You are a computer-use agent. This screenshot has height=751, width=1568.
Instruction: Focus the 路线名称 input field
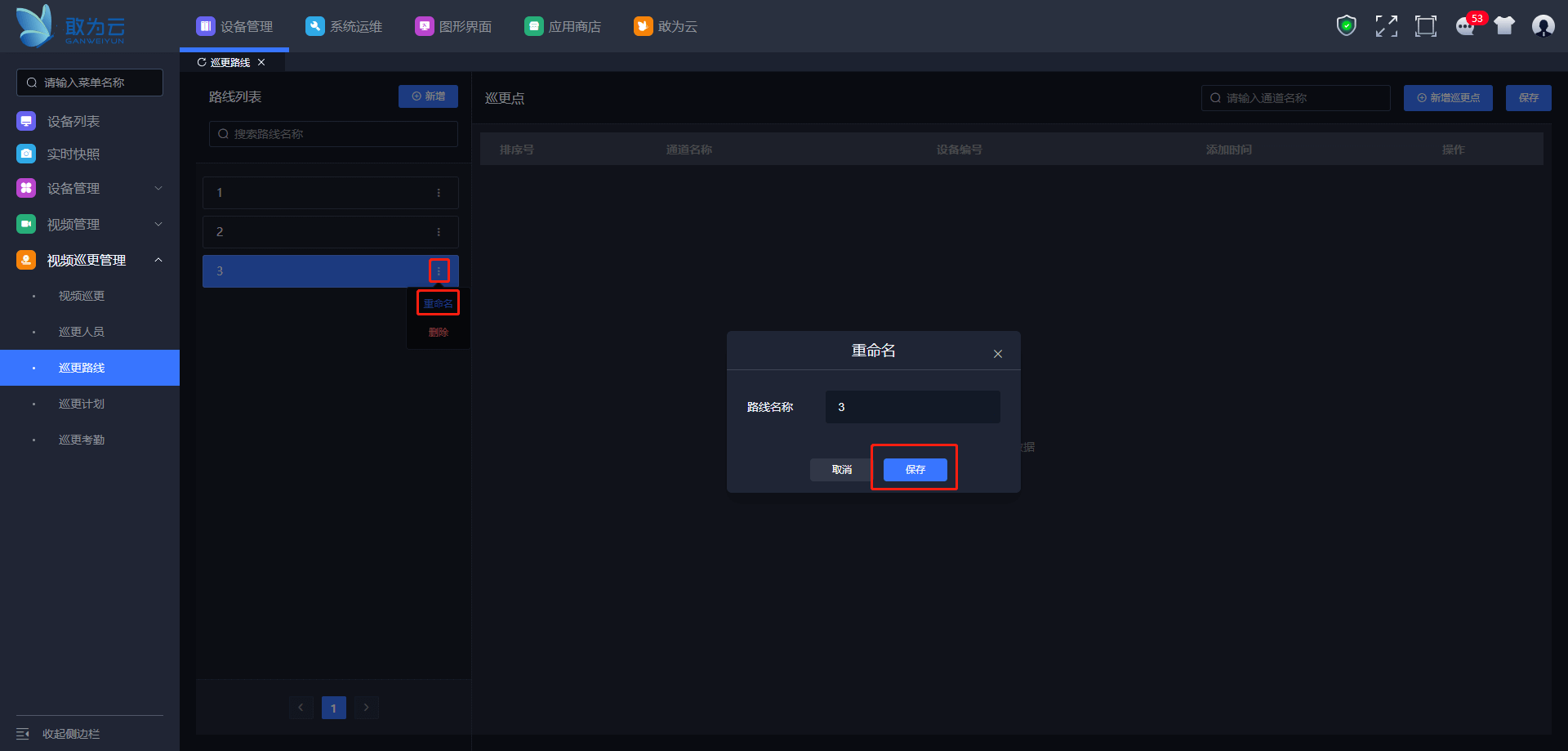913,407
